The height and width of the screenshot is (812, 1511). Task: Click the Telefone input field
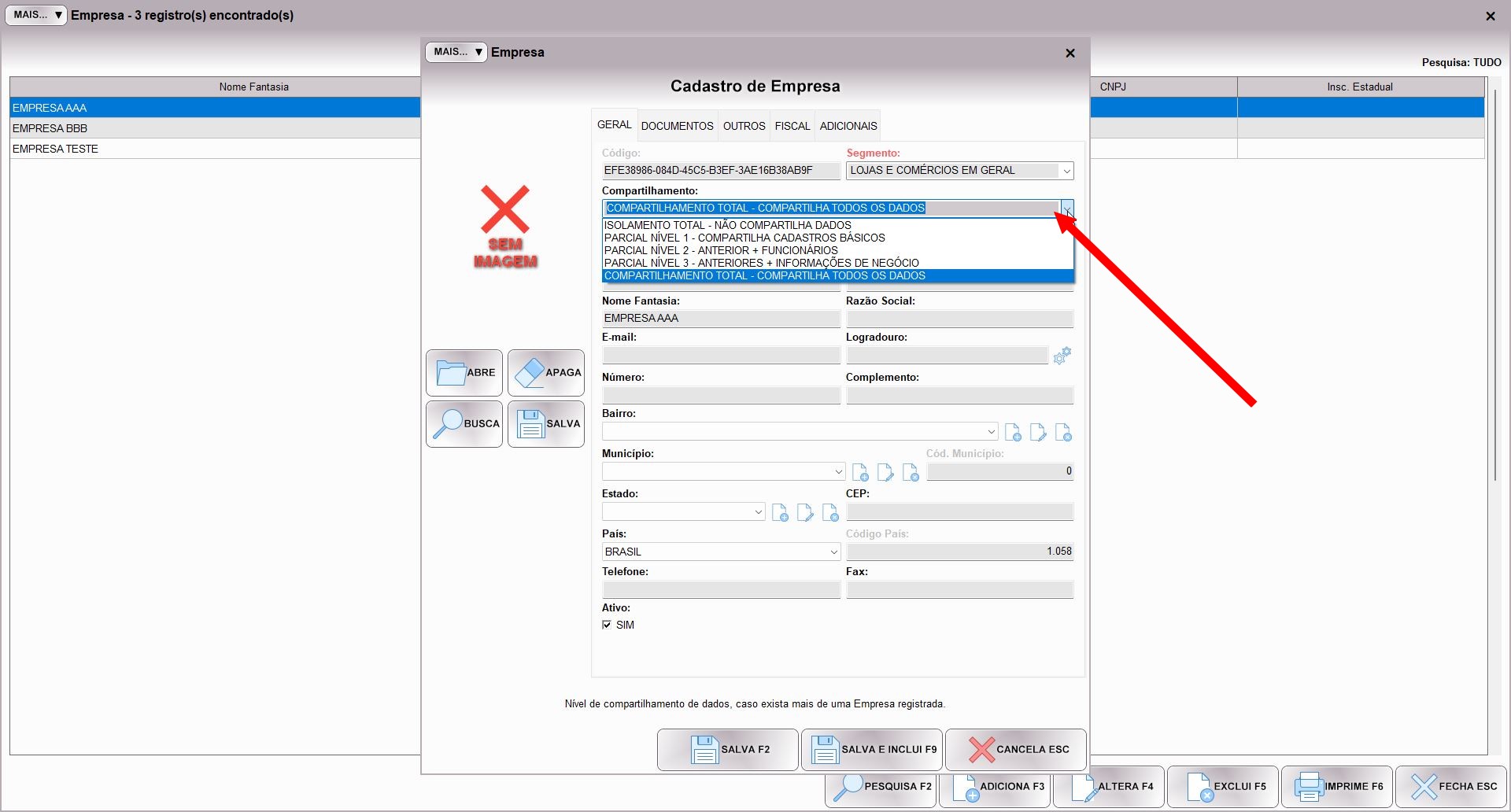click(721, 590)
